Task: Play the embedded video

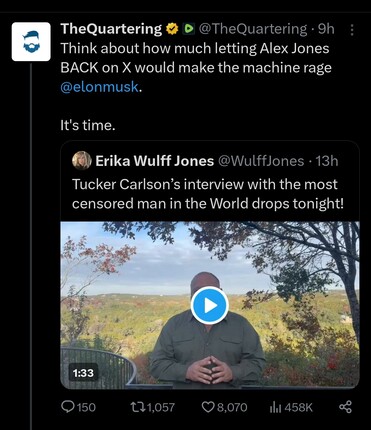Action: coord(210,305)
